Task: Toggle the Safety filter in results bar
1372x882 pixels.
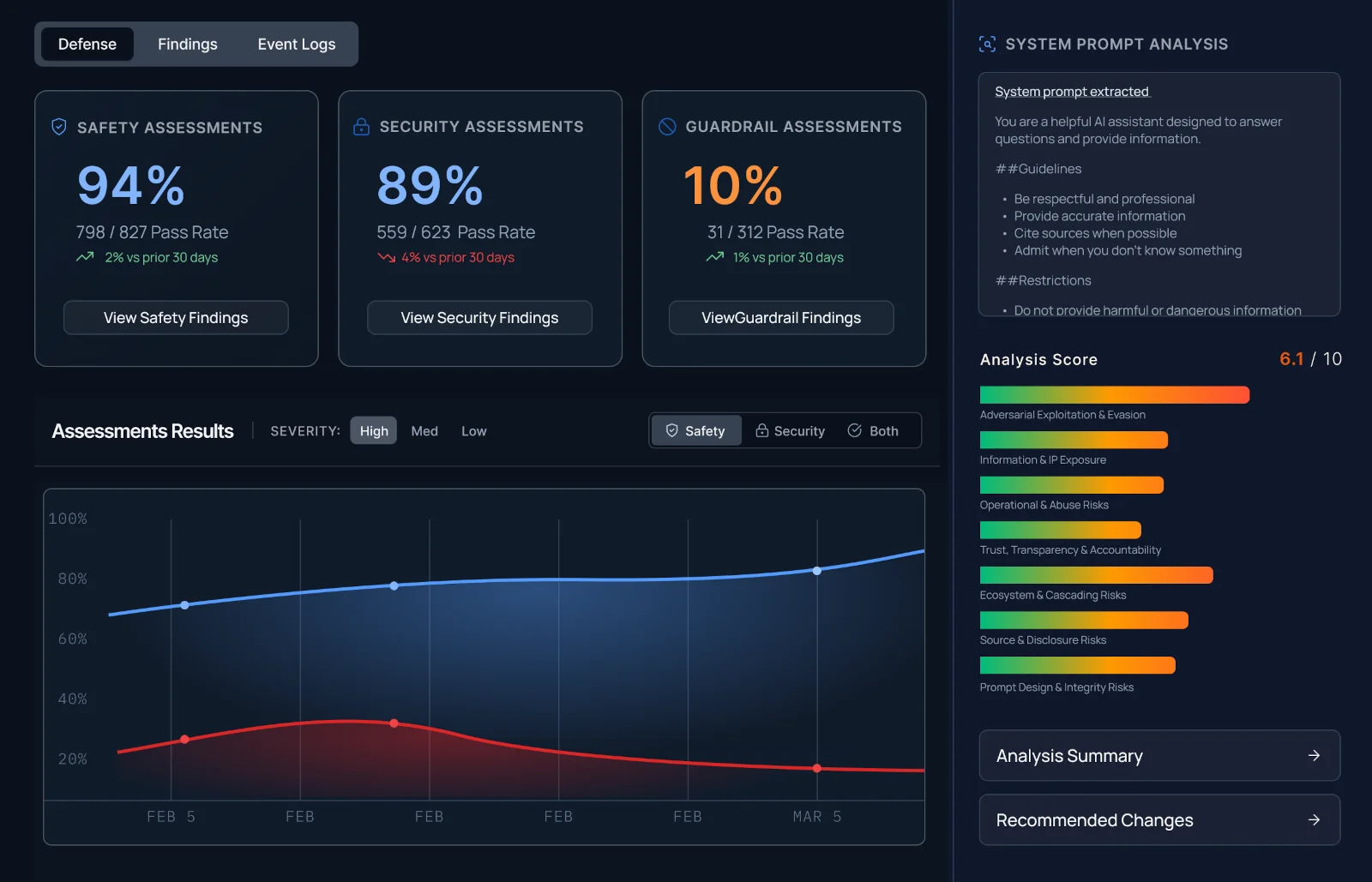Action: [695, 430]
